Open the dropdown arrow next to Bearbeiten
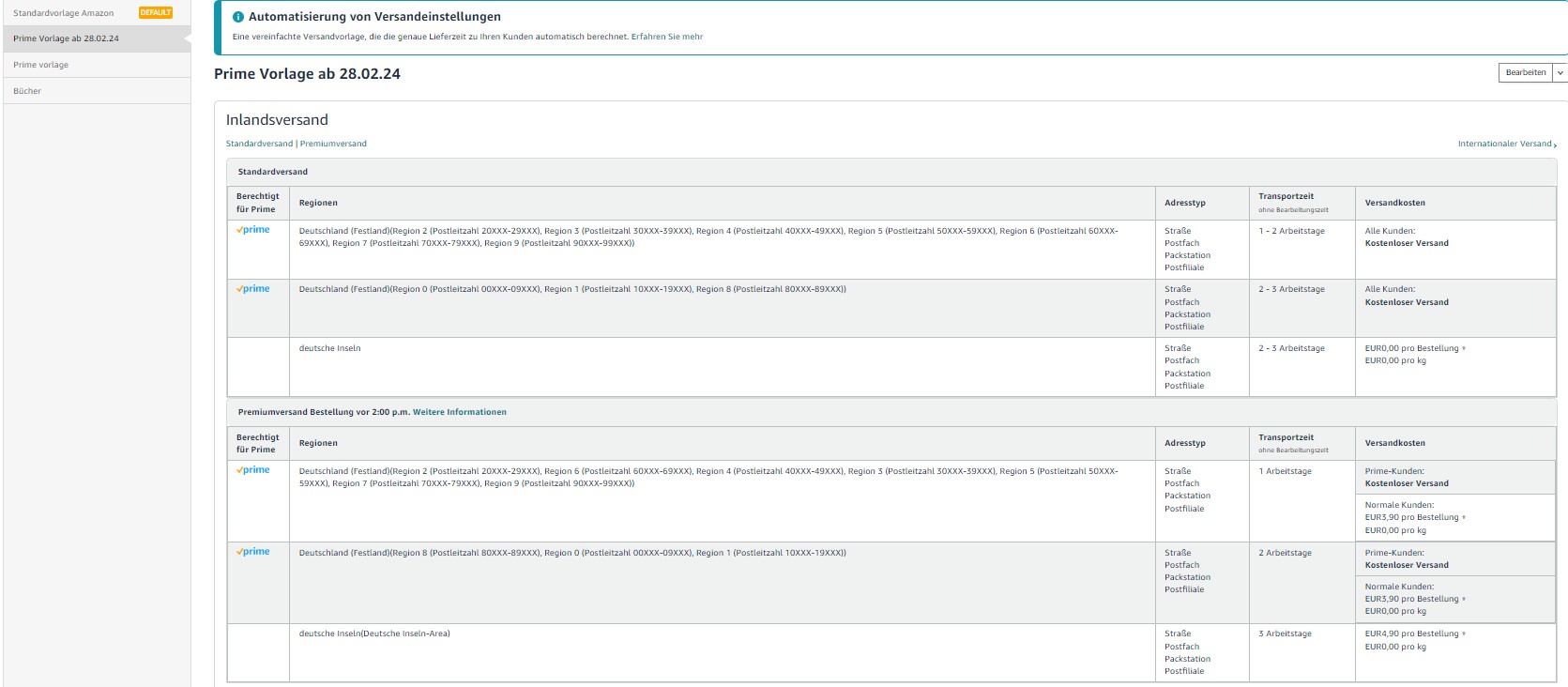Image resolution: width=1568 pixels, height=687 pixels. (1560, 72)
